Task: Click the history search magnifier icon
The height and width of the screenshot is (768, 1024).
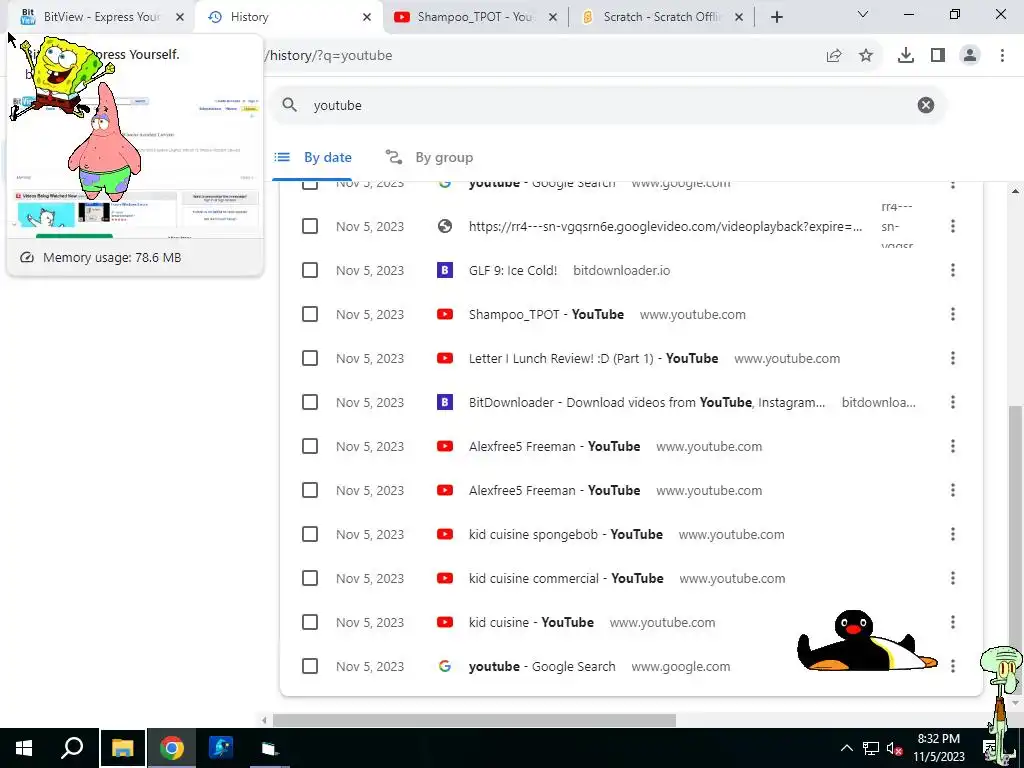Action: pos(290,105)
